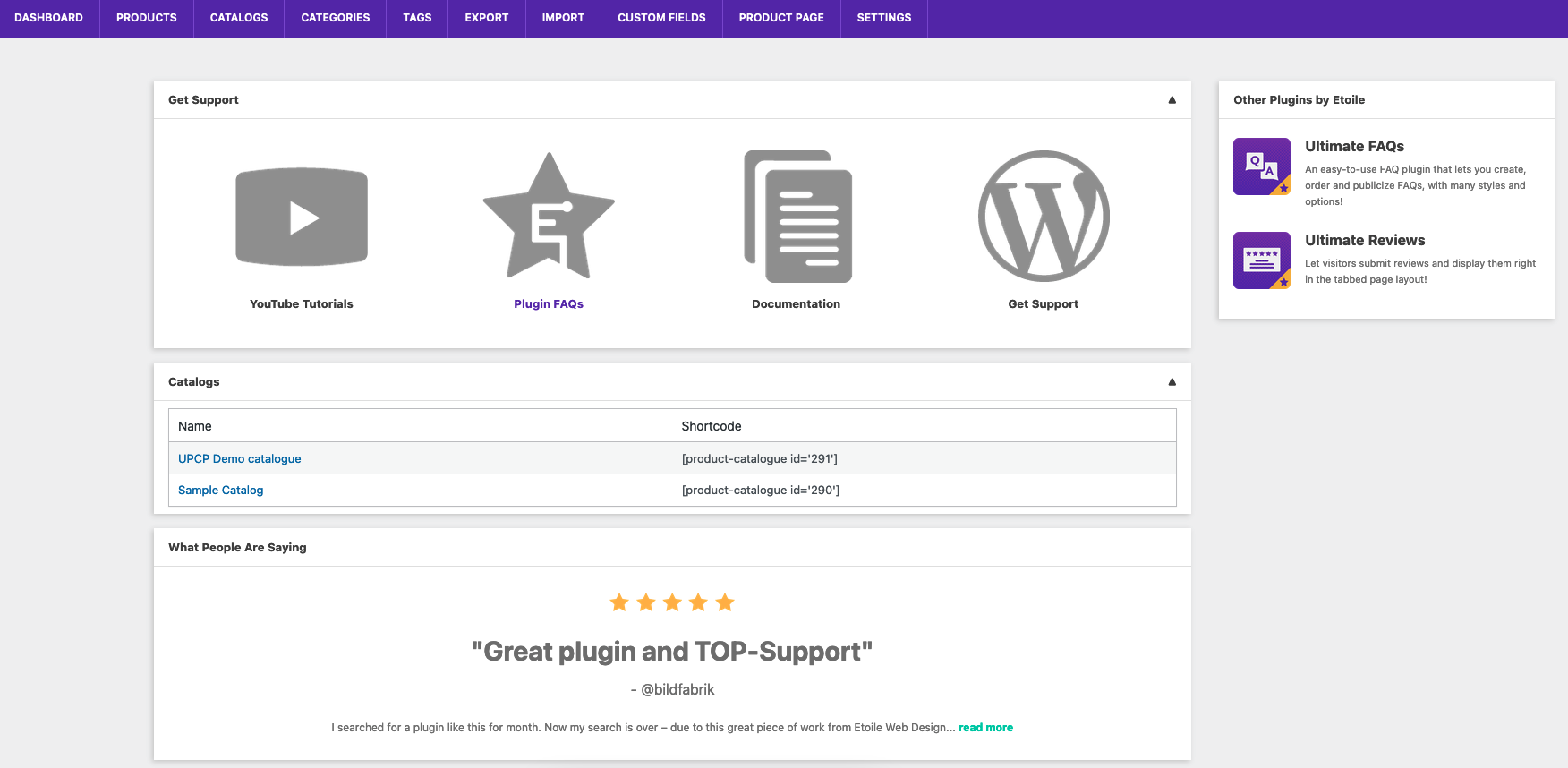The image size is (1568, 768).
Task: Click the Other Plugins by Etoile heading
Action: (x=1300, y=99)
